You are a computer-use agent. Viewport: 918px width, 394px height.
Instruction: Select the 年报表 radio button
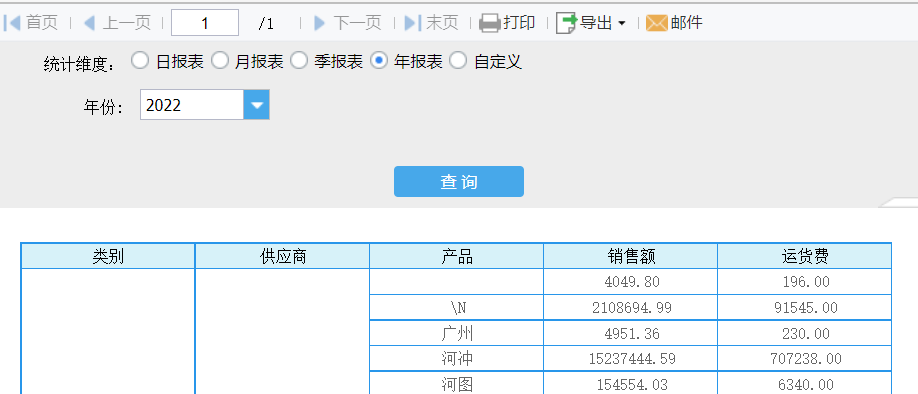(x=379, y=60)
